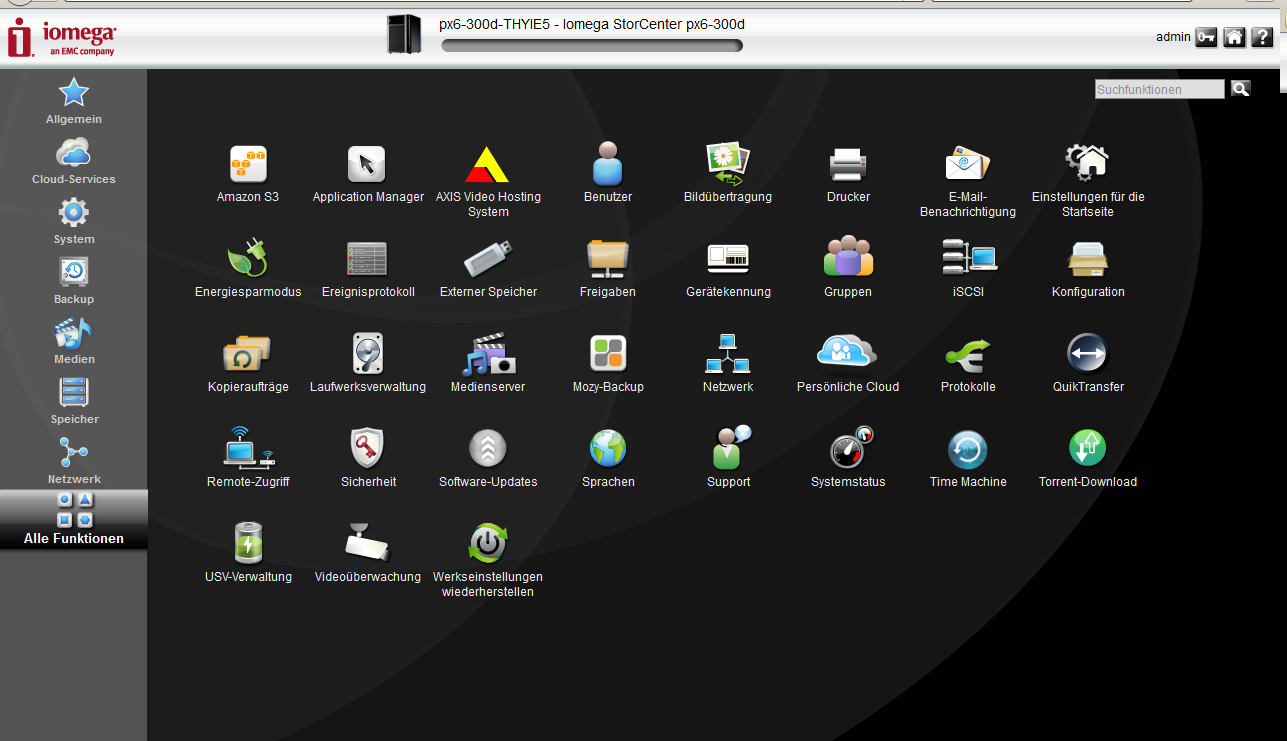The width and height of the screenshot is (1287, 741).
Task: Click the Iomega logo
Action: point(62,38)
